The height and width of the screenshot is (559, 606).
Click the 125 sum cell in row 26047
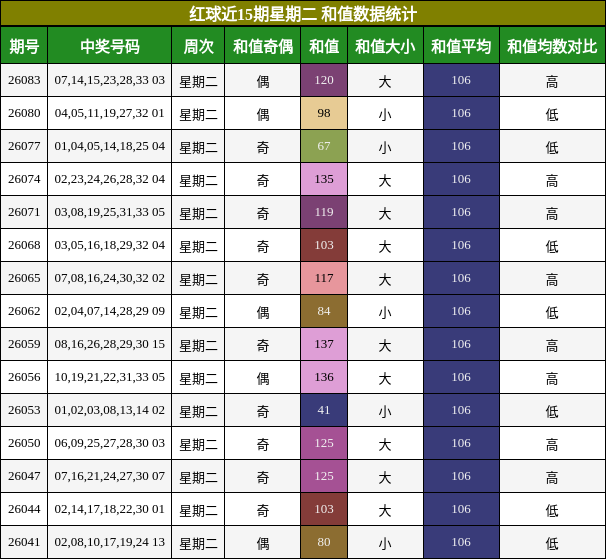tap(324, 476)
